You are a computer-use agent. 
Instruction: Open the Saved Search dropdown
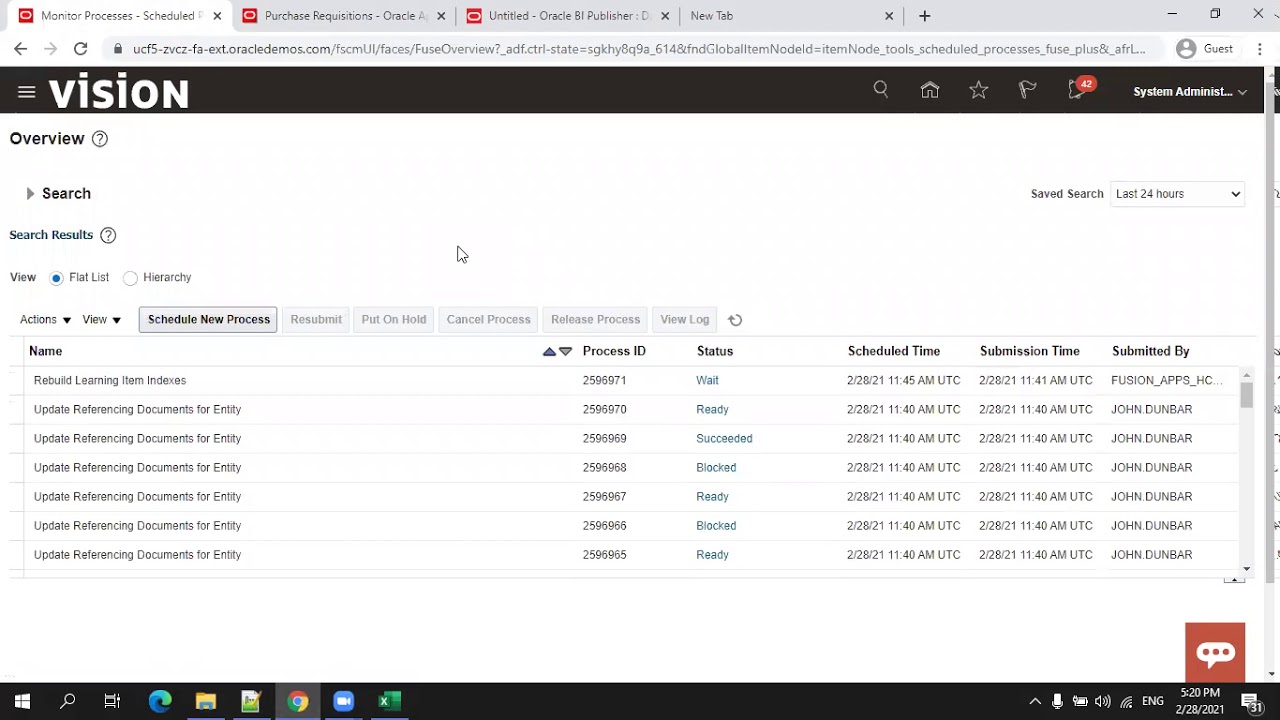(x=1177, y=194)
